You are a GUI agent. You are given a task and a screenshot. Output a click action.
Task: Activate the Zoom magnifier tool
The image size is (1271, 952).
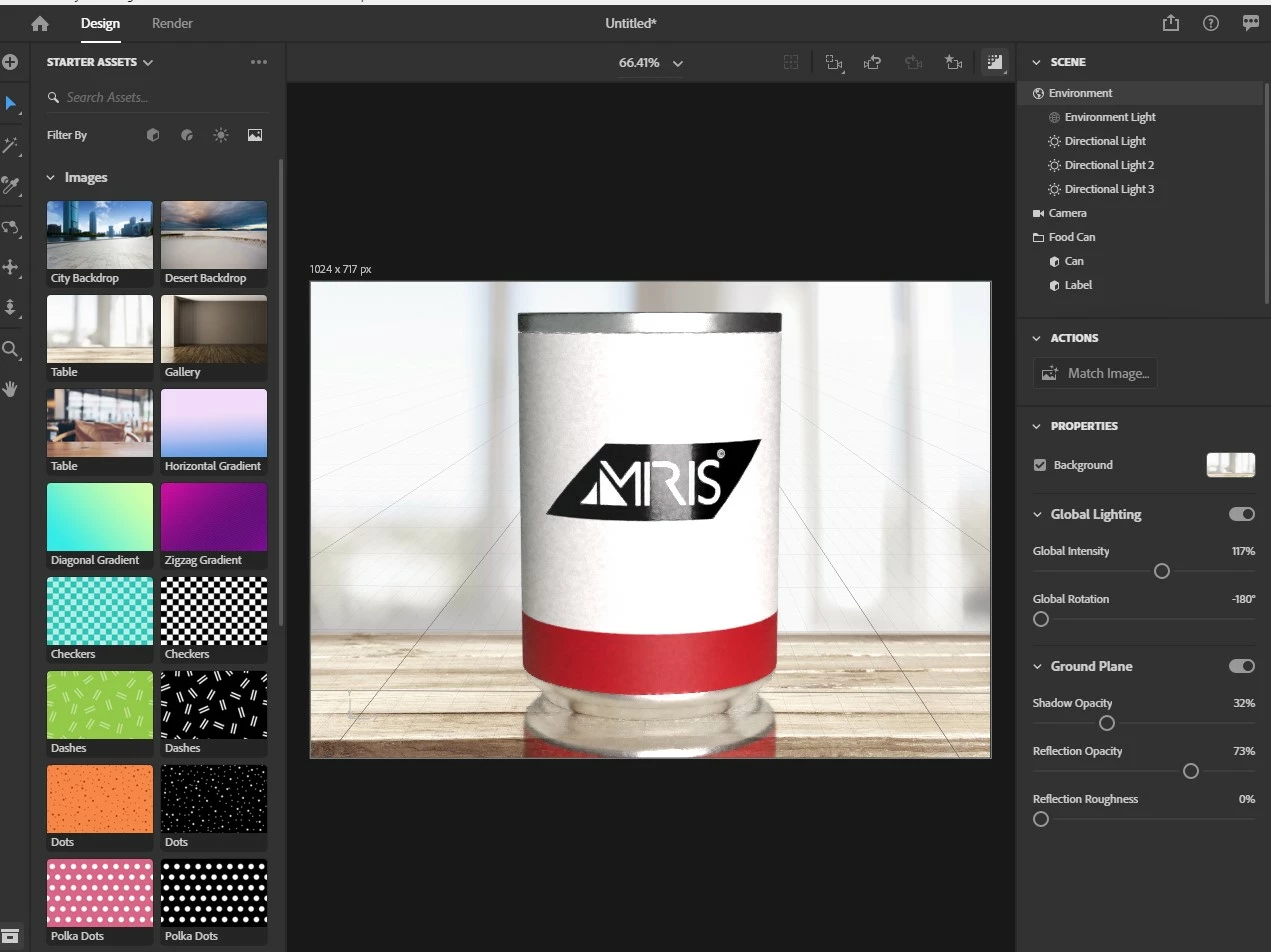click(x=11, y=349)
